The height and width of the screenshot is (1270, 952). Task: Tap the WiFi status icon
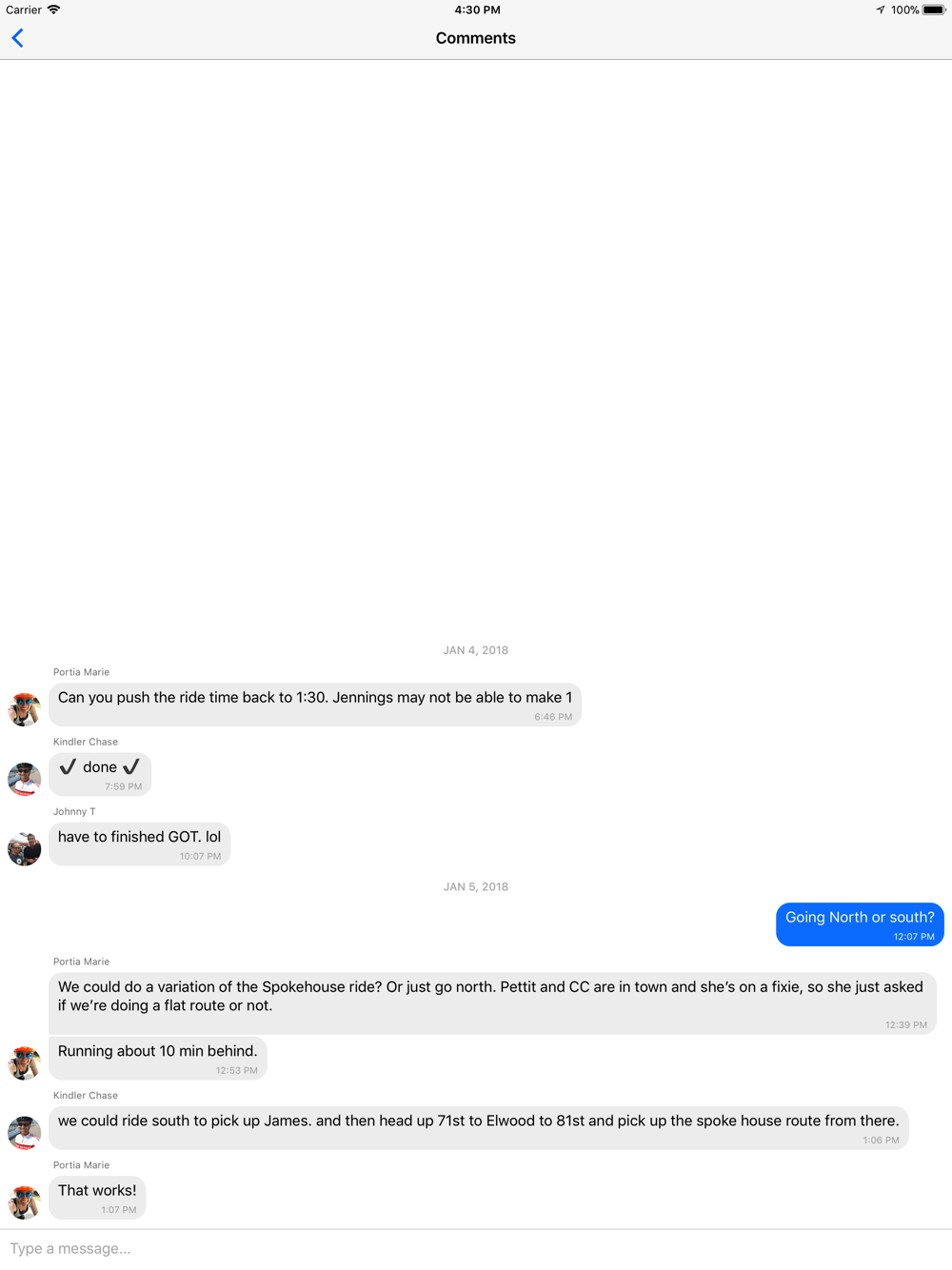pyautogui.click(x=54, y=10)
